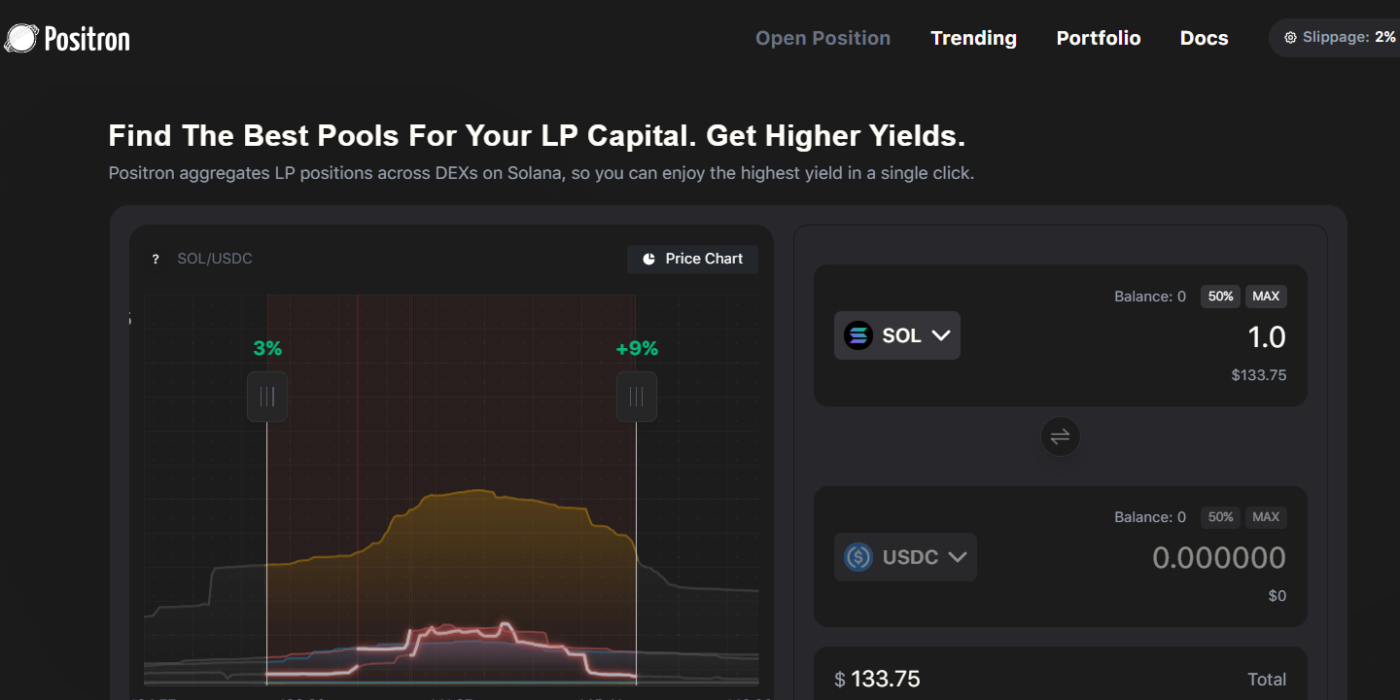Image resolution: width=1400 pixels, height=700 pixels.
Task: Click the right +9% range slider handle
Action: (636, 397)
